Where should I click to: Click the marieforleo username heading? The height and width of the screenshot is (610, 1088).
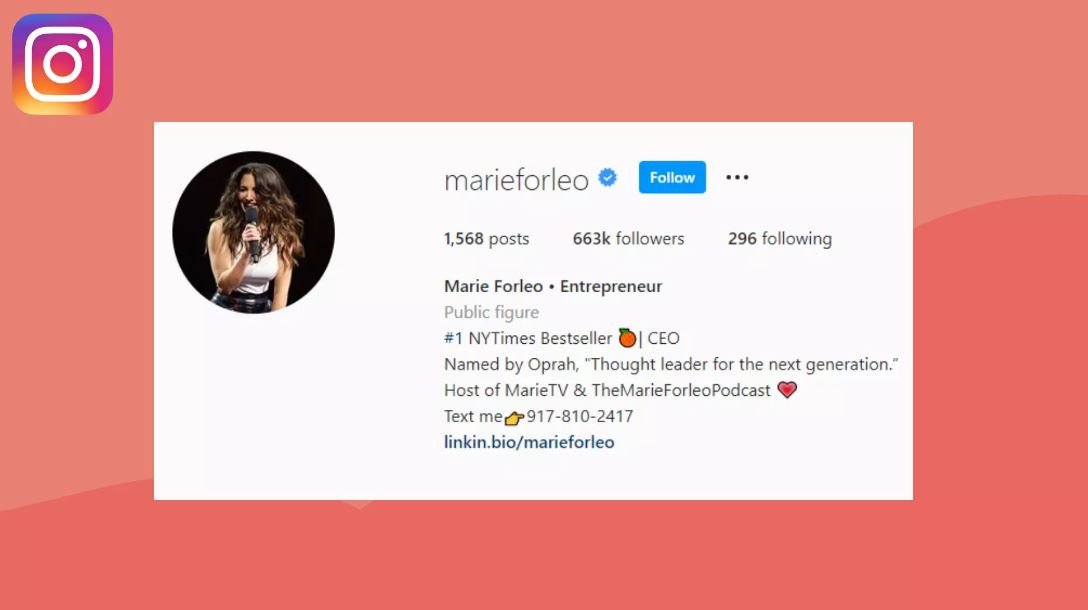pyautogui.click(x=516, y=180)
